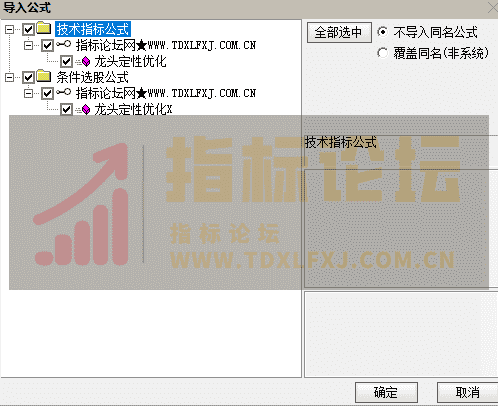Click key icon under 条件选股公式 group
498x406 pixels.
pyautogui.click(x=63, y=92)
